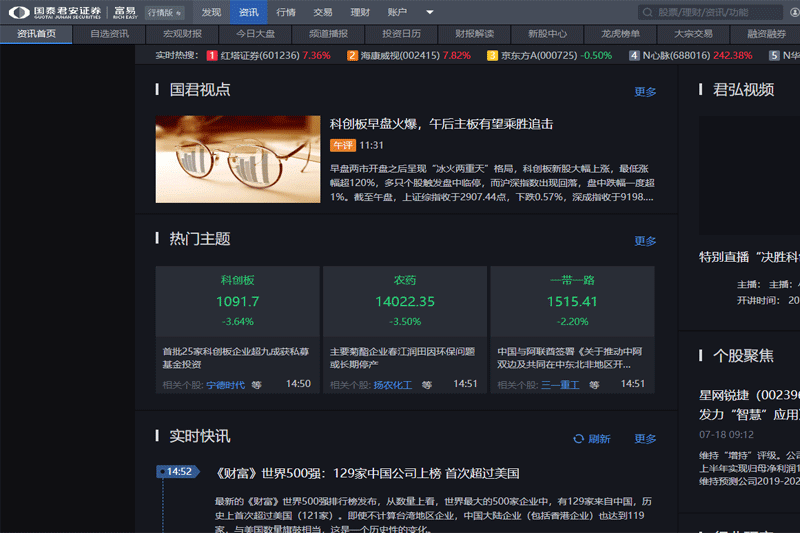Screen dimensions: 800x533
Task: Open hot search 海康威视(002415)
Action: (x=400, y=56)
